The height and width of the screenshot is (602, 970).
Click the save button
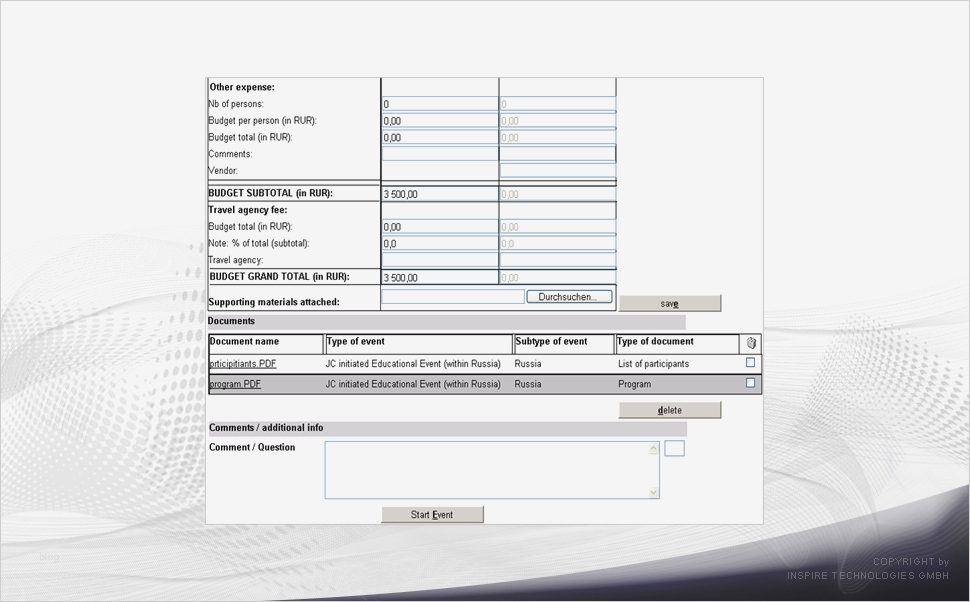pyautogui.click(x=670, y=303)
